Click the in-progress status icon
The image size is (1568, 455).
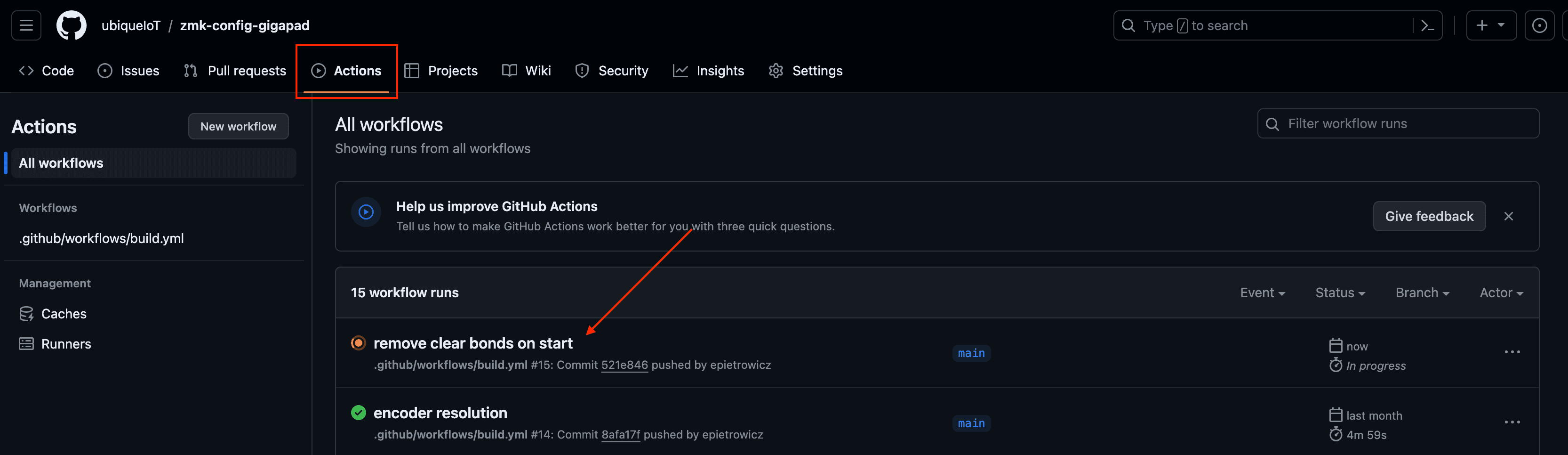pyautogui.click(x=359, y=343)
